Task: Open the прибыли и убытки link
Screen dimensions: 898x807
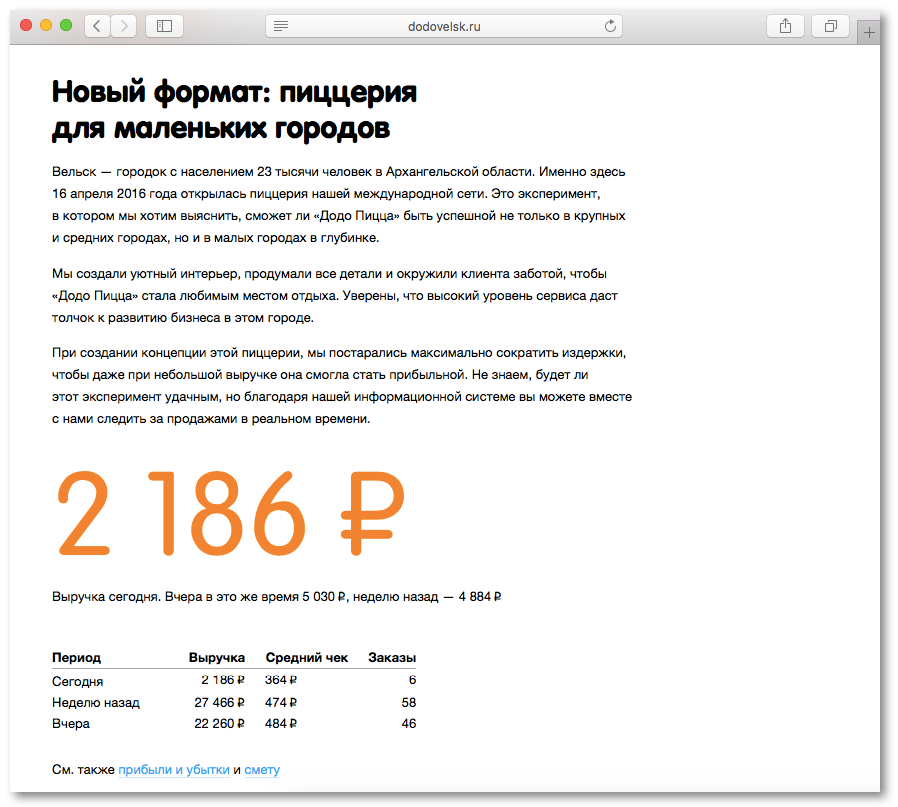Action: coord(174,770)
